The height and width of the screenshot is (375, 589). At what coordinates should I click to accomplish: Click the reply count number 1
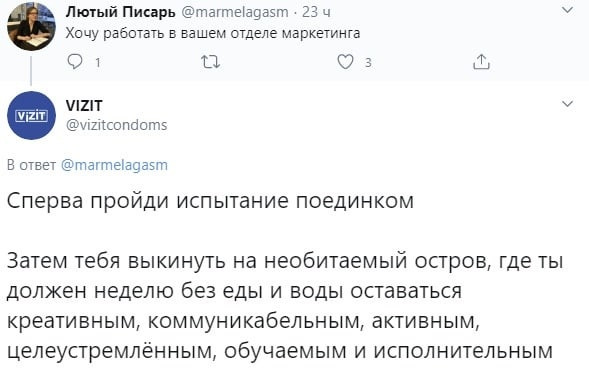98,62
